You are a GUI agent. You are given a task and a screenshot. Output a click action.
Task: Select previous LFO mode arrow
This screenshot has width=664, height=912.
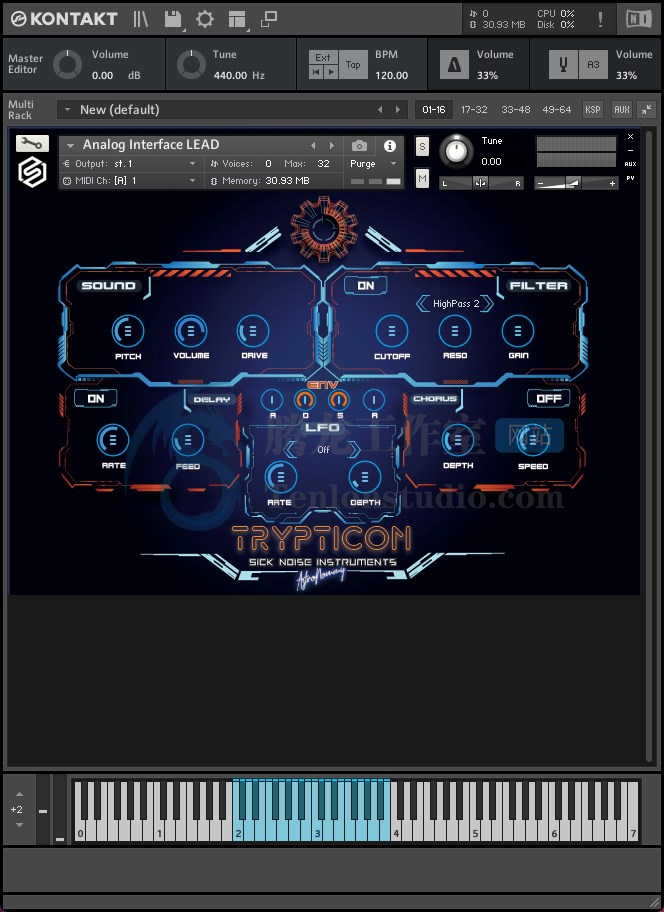tap(290, 449)
